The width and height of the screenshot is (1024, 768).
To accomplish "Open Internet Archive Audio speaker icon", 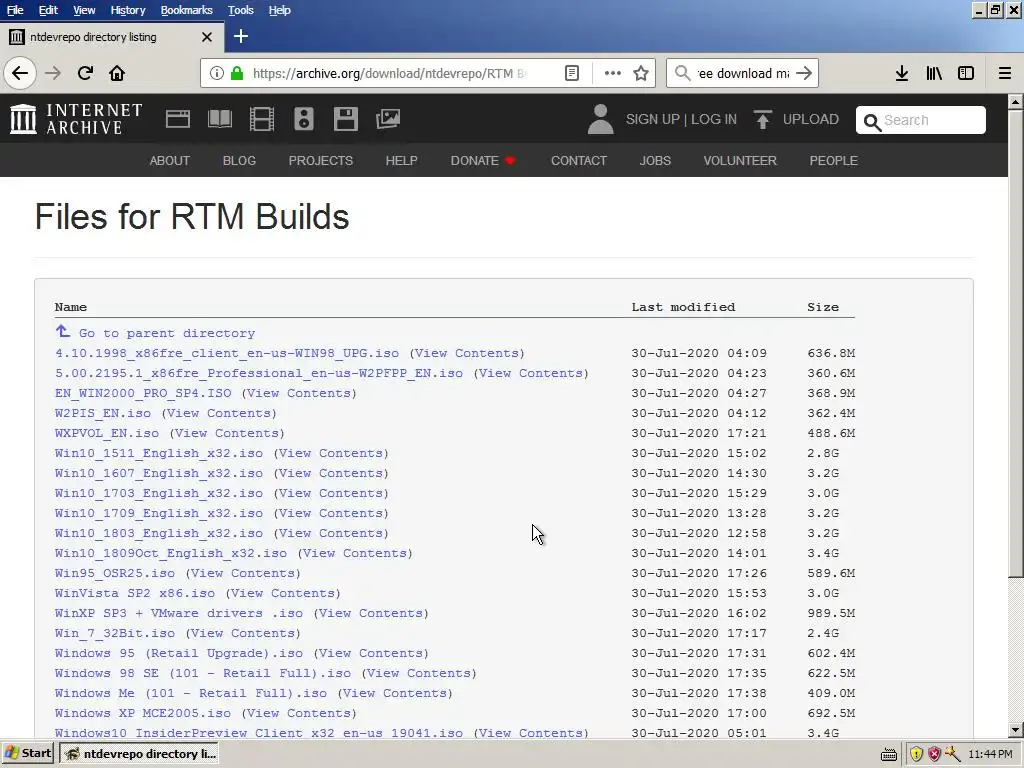I will [x=304, y=119].
